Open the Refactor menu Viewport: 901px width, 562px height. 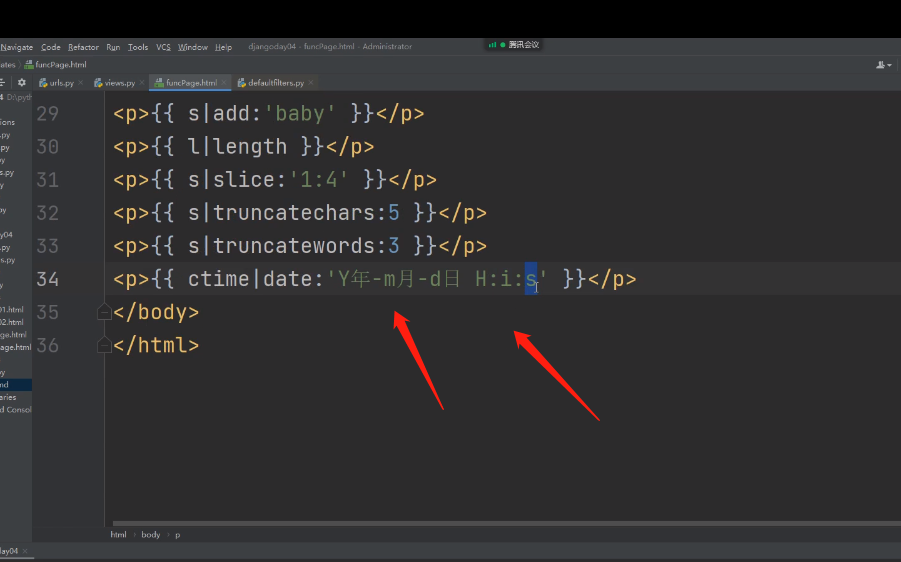tap(83, 47)
